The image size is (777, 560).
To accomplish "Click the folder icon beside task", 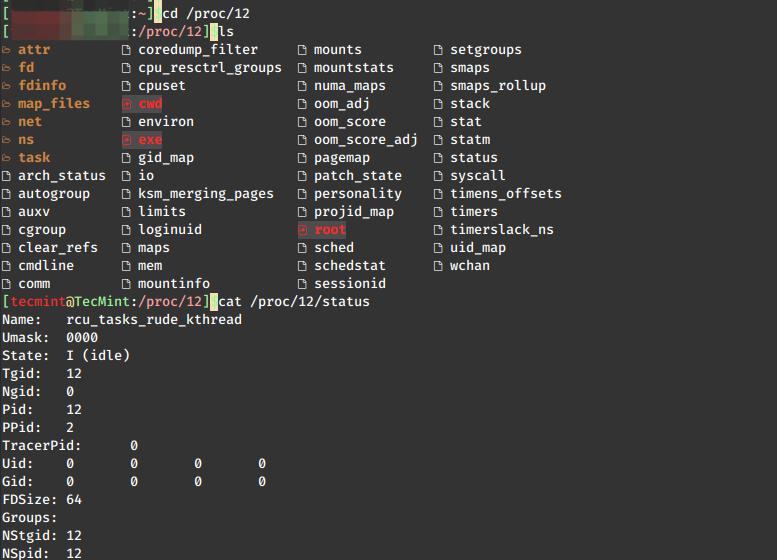I will pyautogui.click(x=7, y=158).
